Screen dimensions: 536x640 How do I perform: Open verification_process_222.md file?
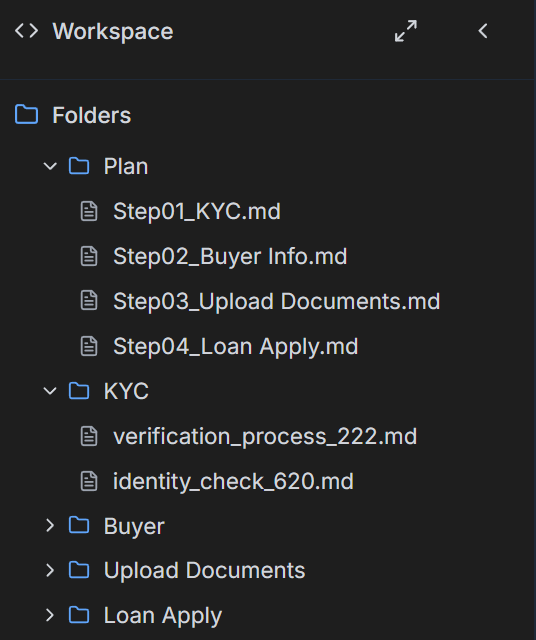coord(265,436)
